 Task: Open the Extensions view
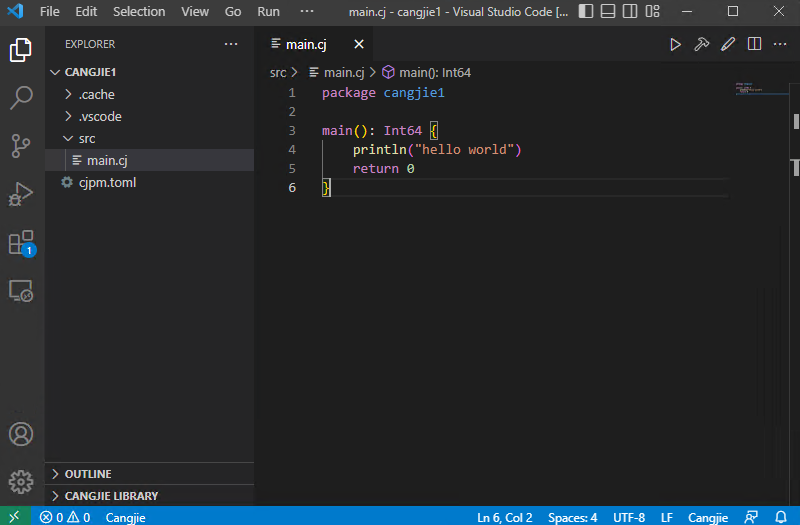[x=21, y=242]
